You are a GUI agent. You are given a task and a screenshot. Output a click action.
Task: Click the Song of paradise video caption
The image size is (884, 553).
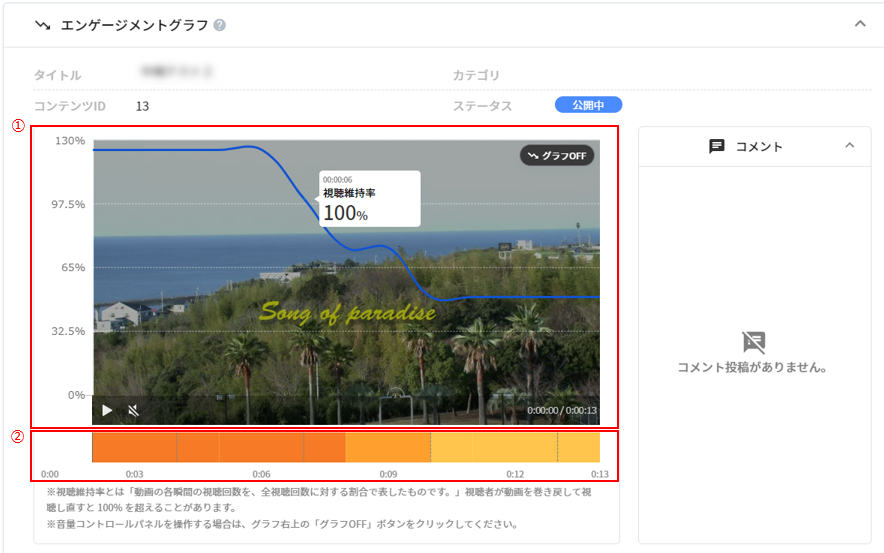click(x=347, y=313)
